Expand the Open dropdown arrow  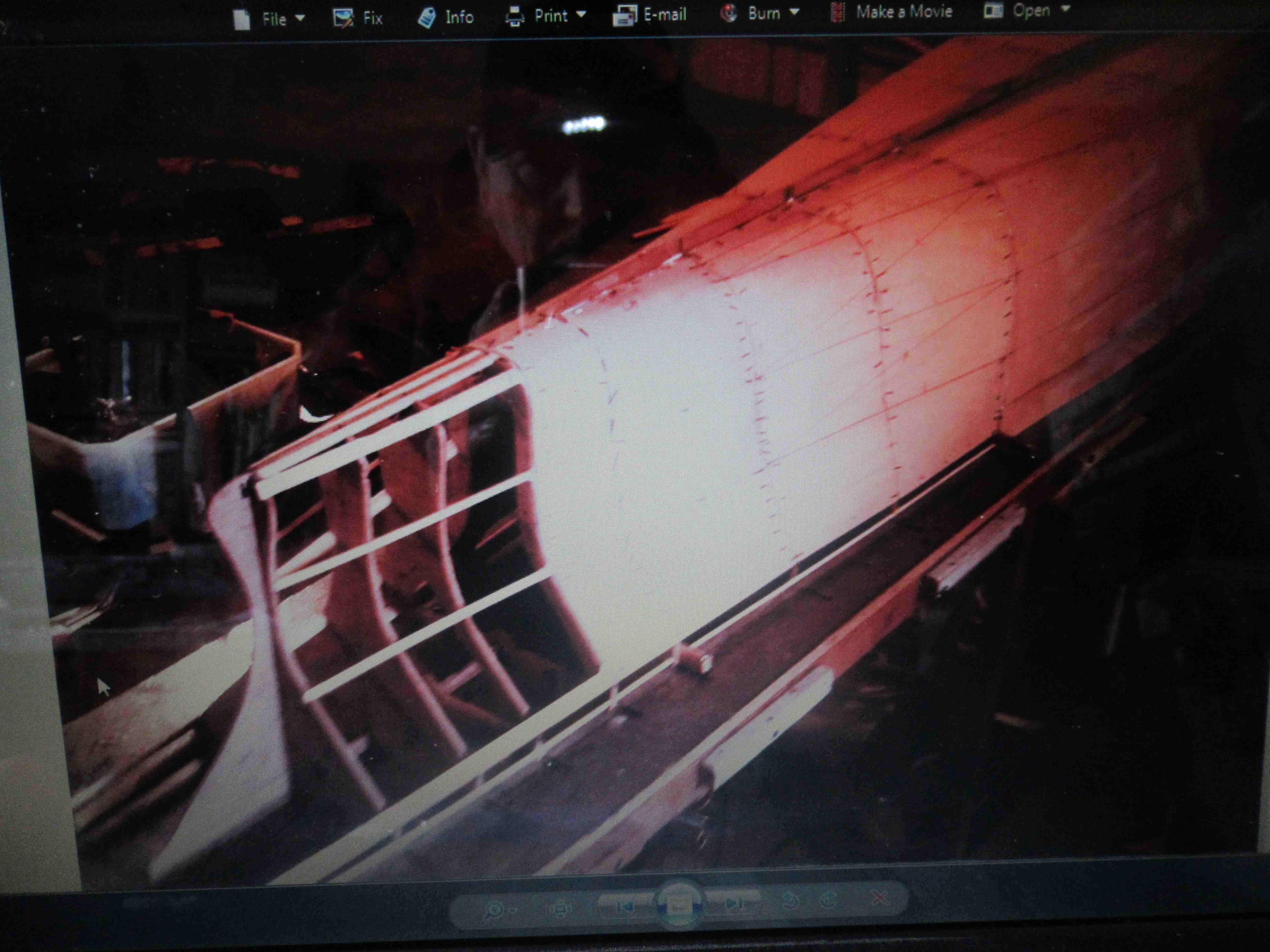pyautogui.click(x=1066, y=9)
